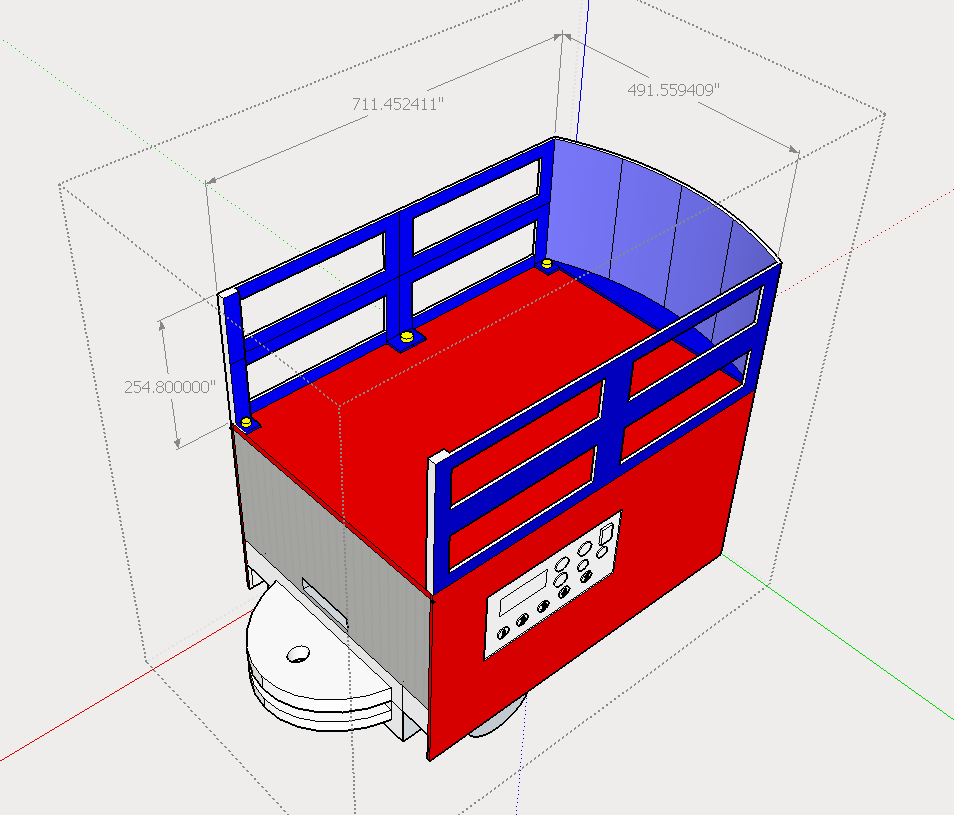The image size is (954, 815).
Task: Select the 254.800000" height dimension text
Action: 170,387
